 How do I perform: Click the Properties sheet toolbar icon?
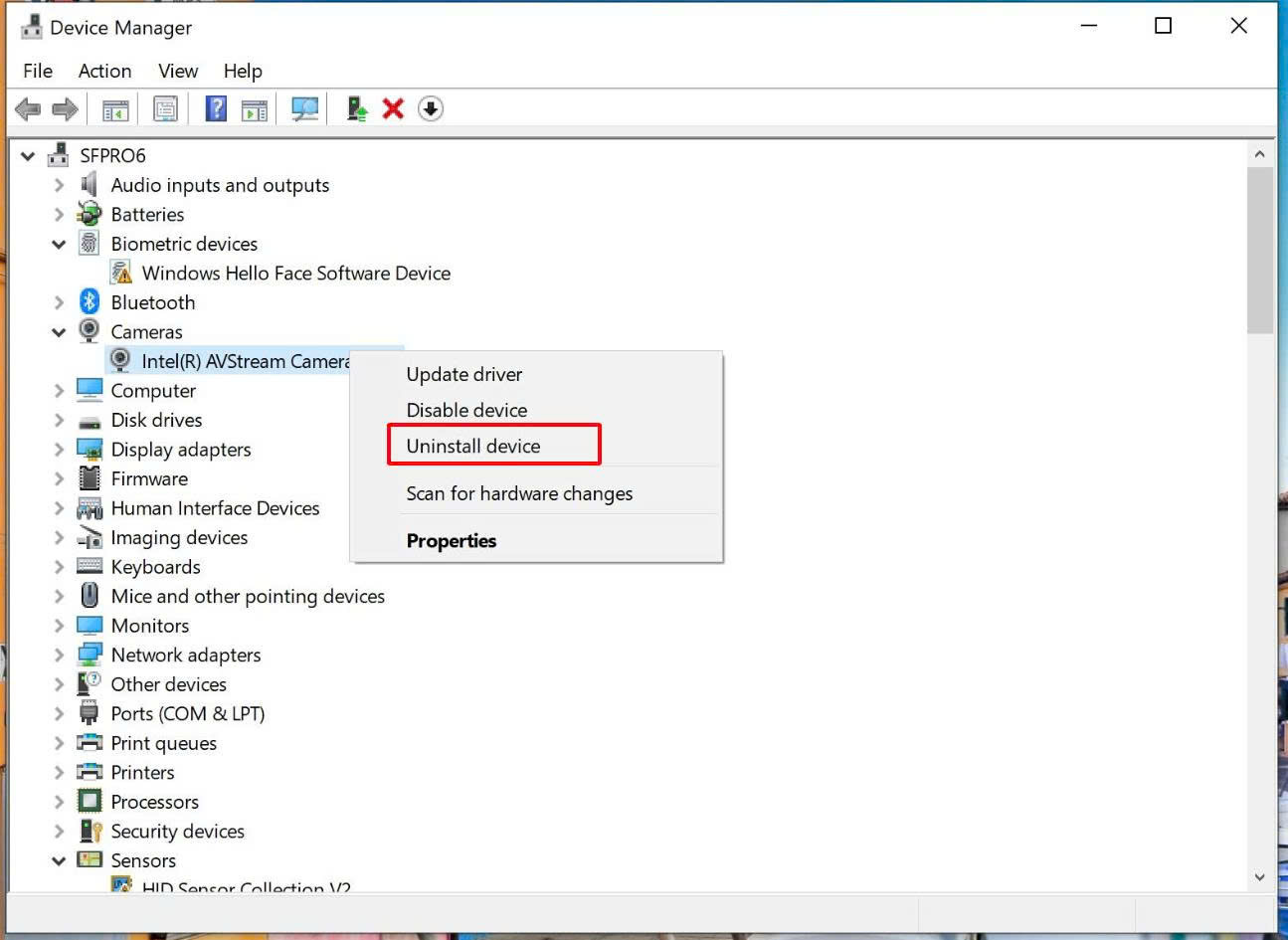[x=165, y=109]
